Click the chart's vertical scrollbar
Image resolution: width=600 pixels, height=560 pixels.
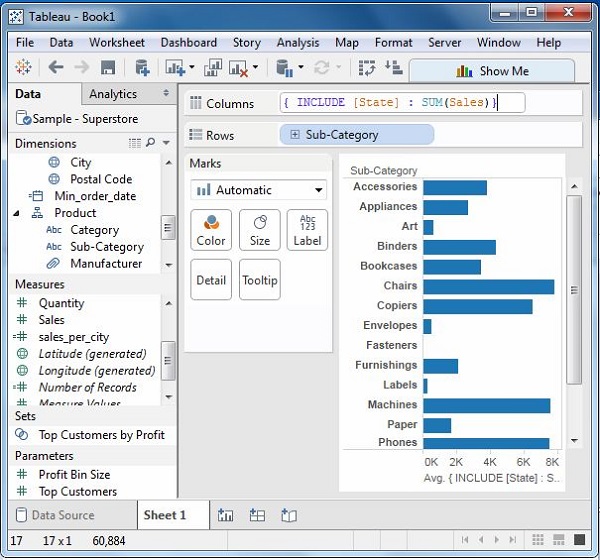573,290
